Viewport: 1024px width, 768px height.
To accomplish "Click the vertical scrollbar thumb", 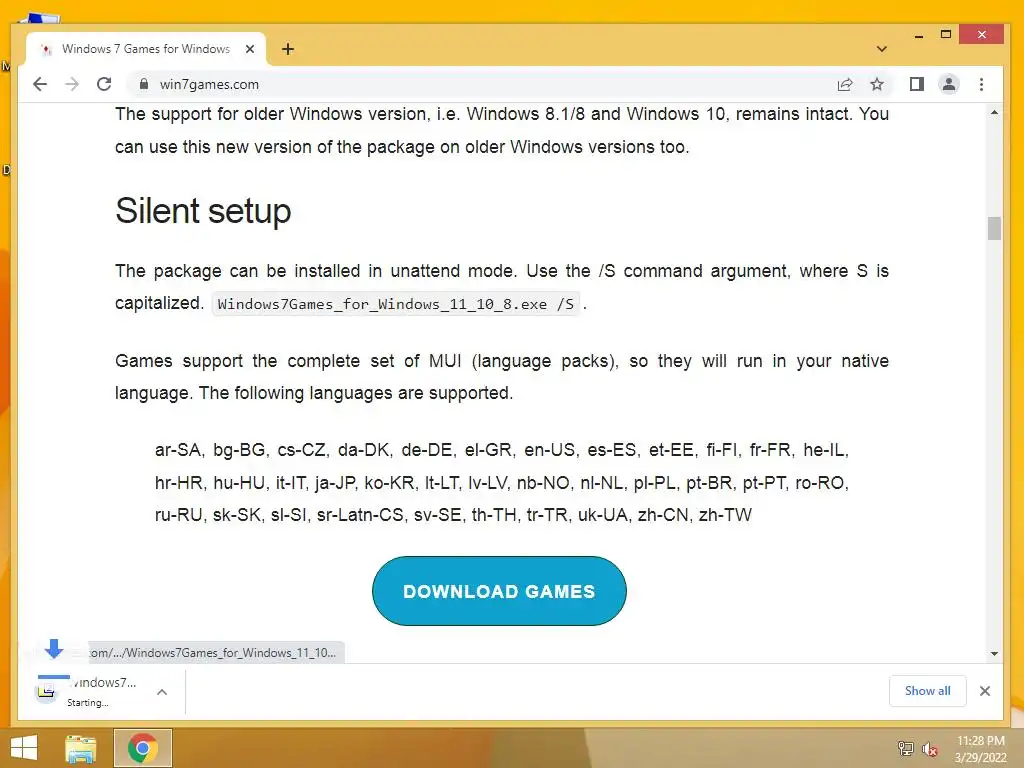I will (x=994, y=229).
